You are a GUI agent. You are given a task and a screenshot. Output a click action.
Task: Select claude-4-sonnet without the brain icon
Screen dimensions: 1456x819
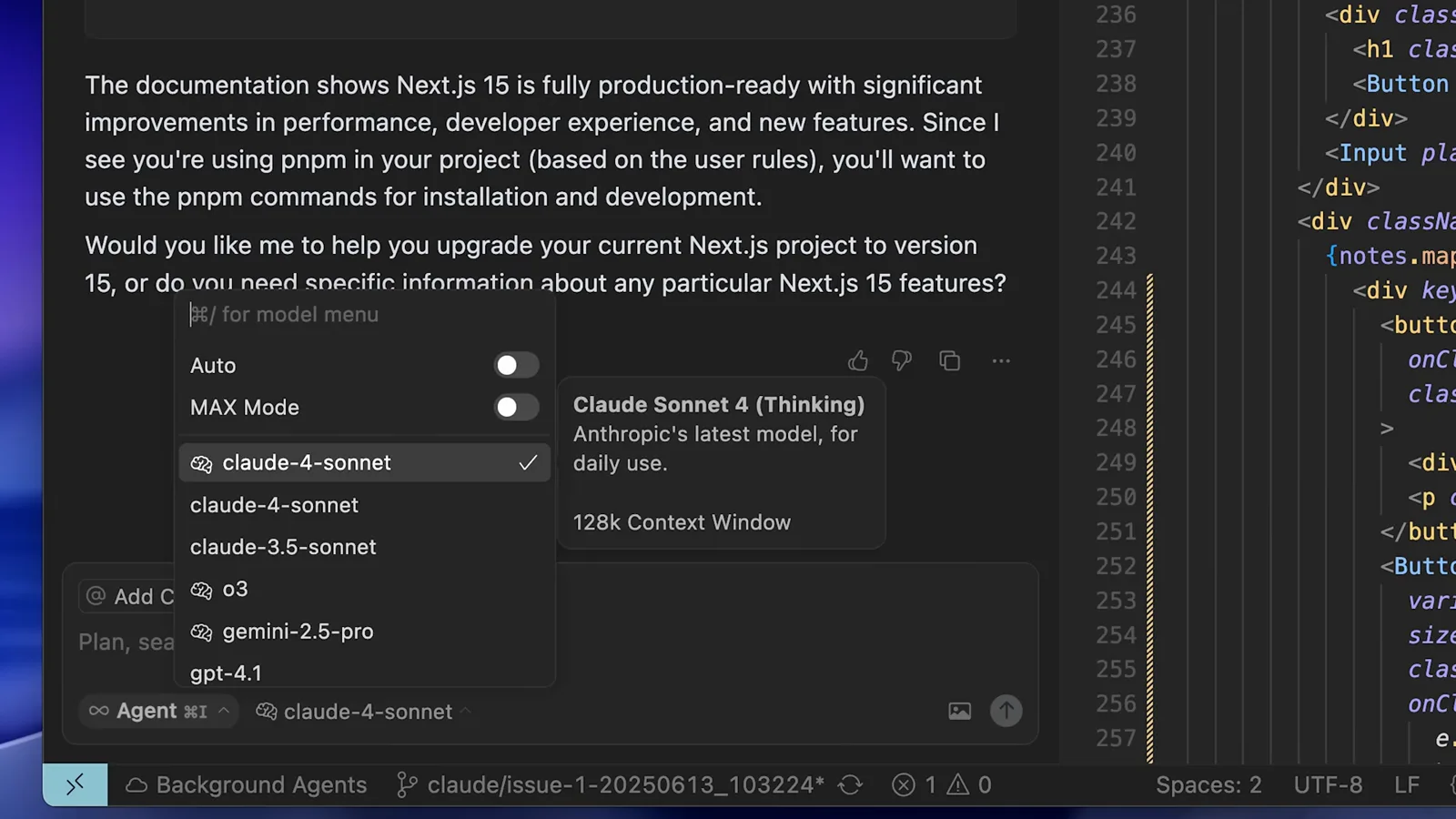click(365, 505)
